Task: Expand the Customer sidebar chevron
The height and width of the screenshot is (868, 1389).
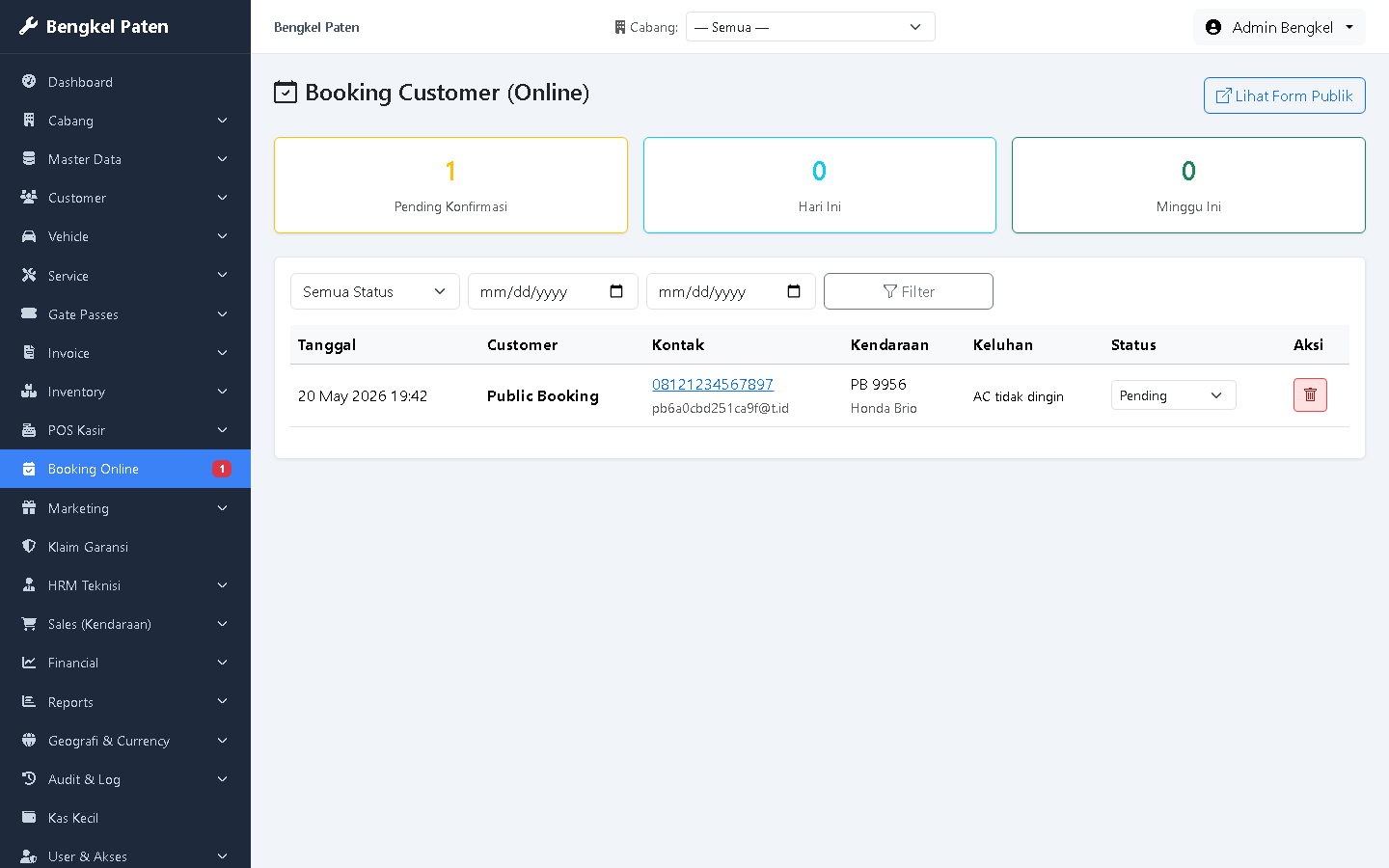Action: click(223, 198)
